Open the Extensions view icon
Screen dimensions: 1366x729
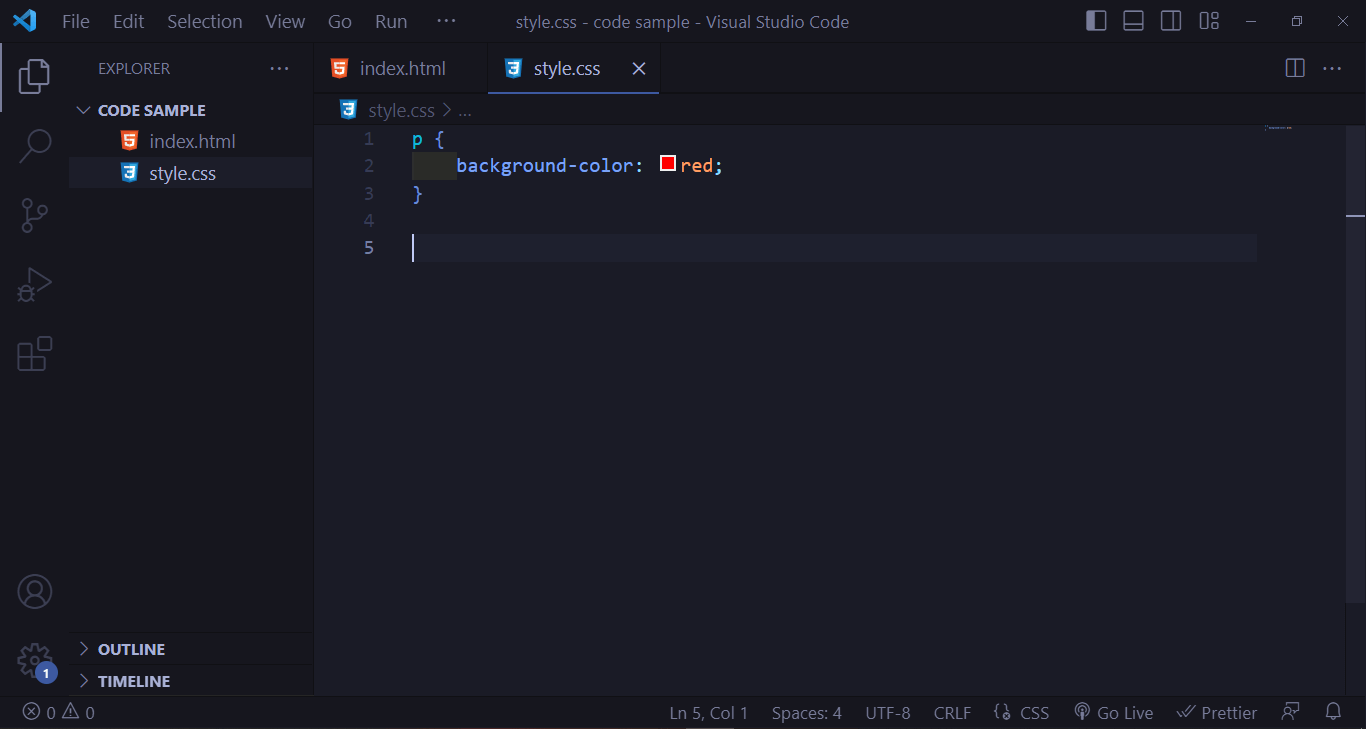coord(34,353)
